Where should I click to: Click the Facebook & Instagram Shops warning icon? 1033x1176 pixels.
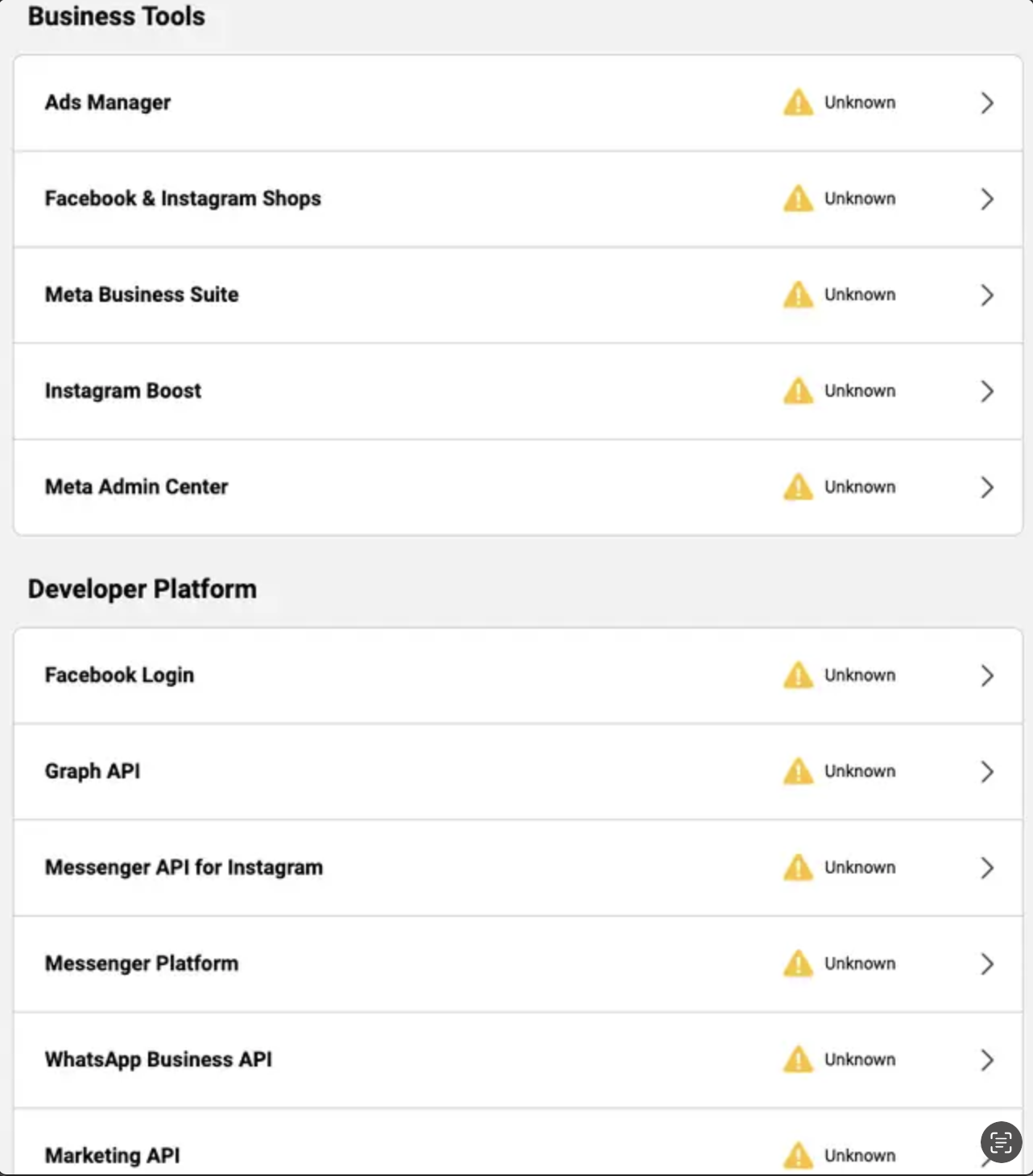coord(798,199)
